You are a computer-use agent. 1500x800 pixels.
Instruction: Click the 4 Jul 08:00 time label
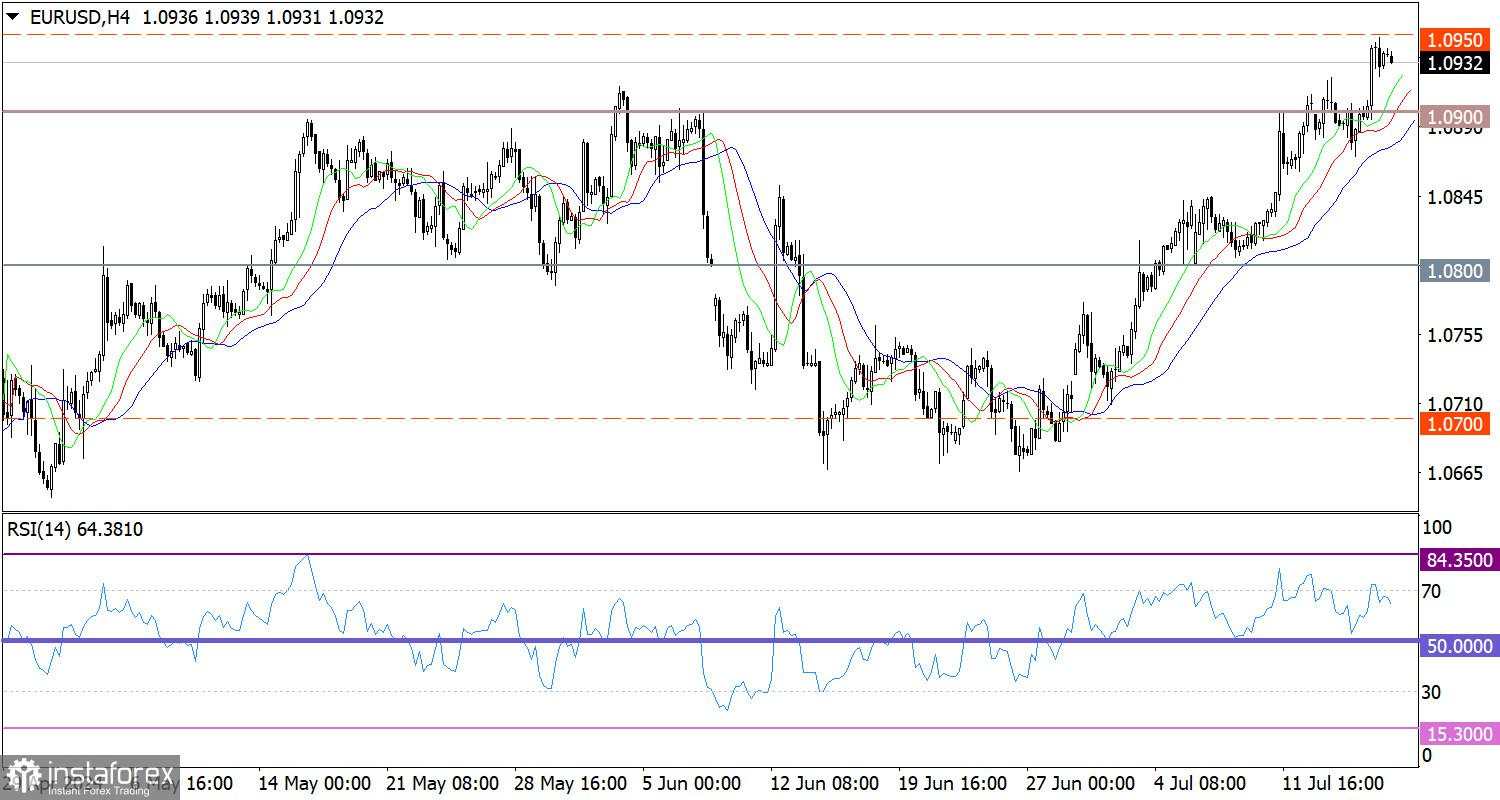click(1201, 782)
